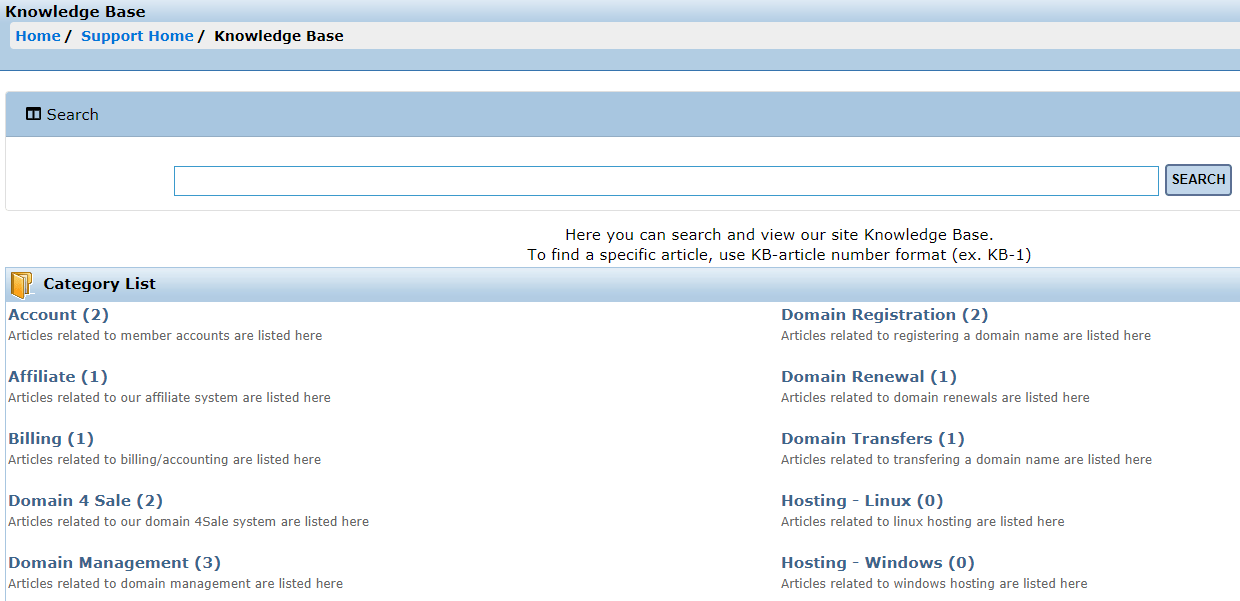Click the 'Search' panel heading text
The width and height of the screenshot is (1240, 601).
pos(73,115)
